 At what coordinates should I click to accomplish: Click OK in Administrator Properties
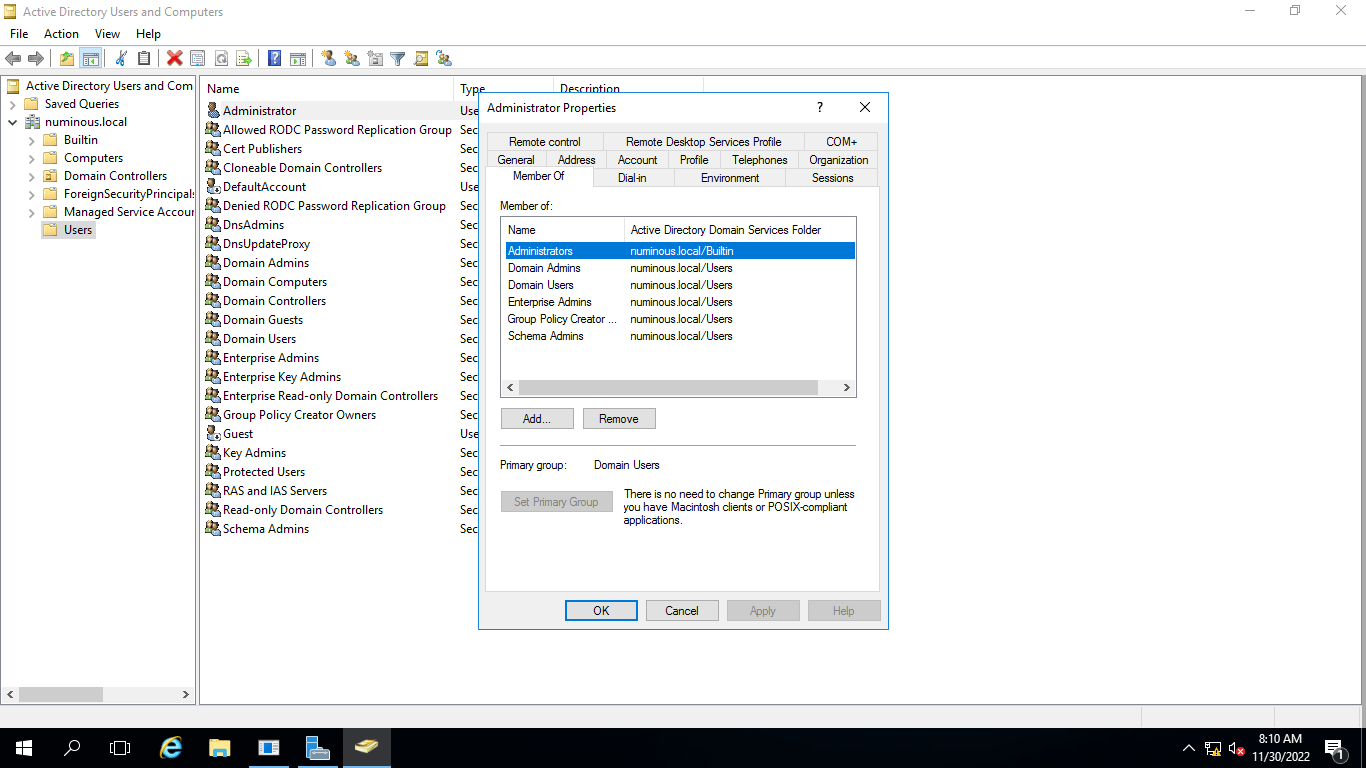(x=601, y=611)
